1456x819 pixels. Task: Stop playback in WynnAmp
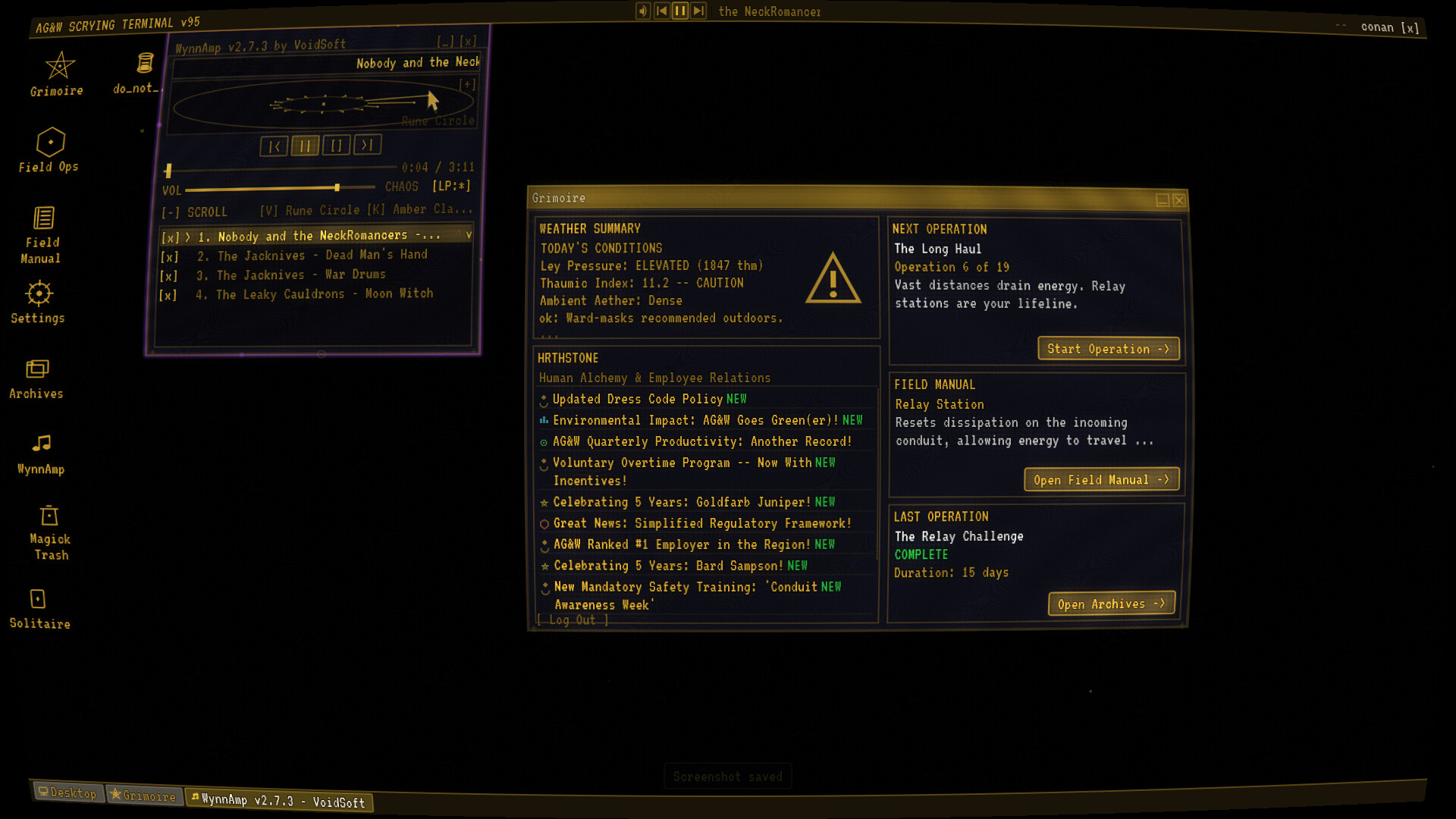coord(336,145)
